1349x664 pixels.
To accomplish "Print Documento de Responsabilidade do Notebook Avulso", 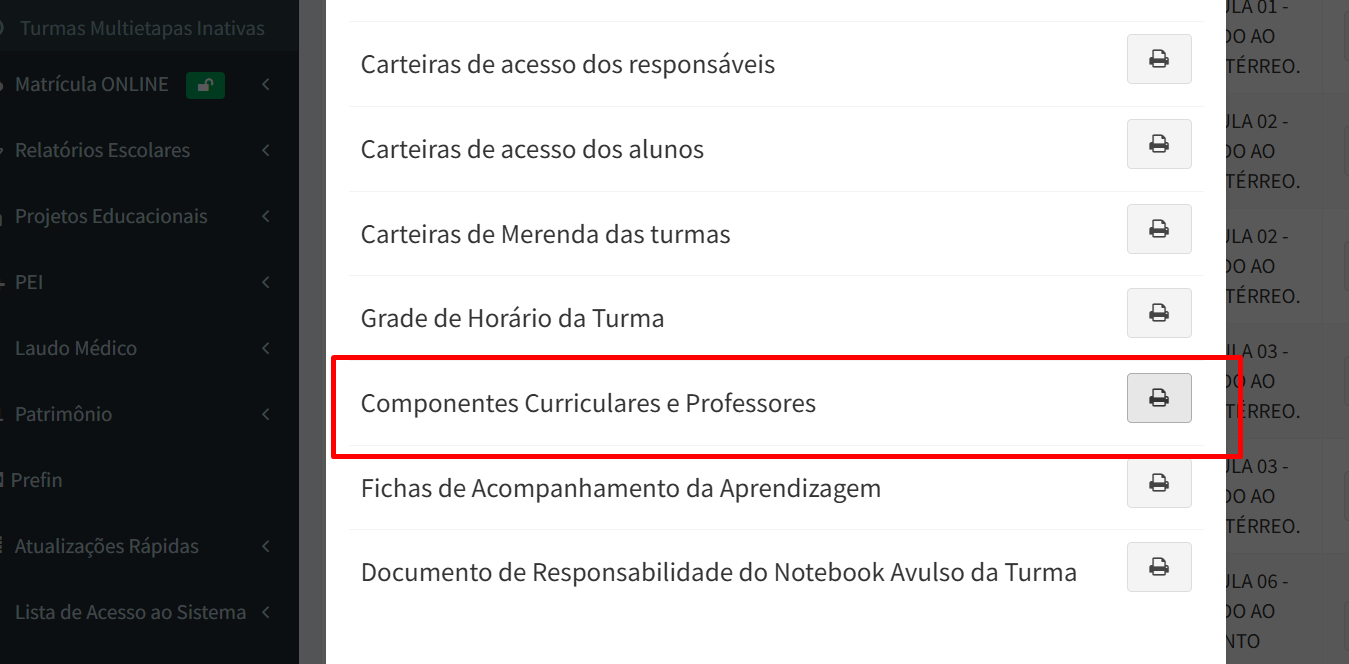I will coord(1159,567).
